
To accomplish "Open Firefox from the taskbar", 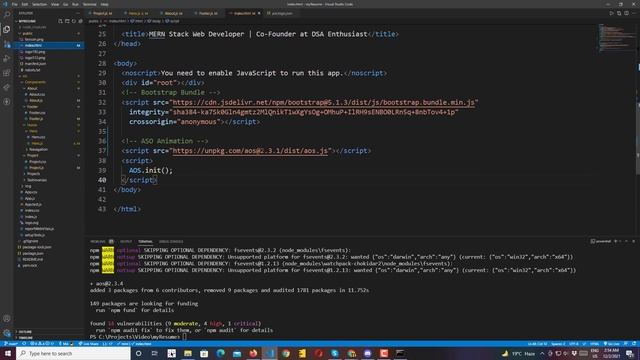I will click(x=253, y=353).
